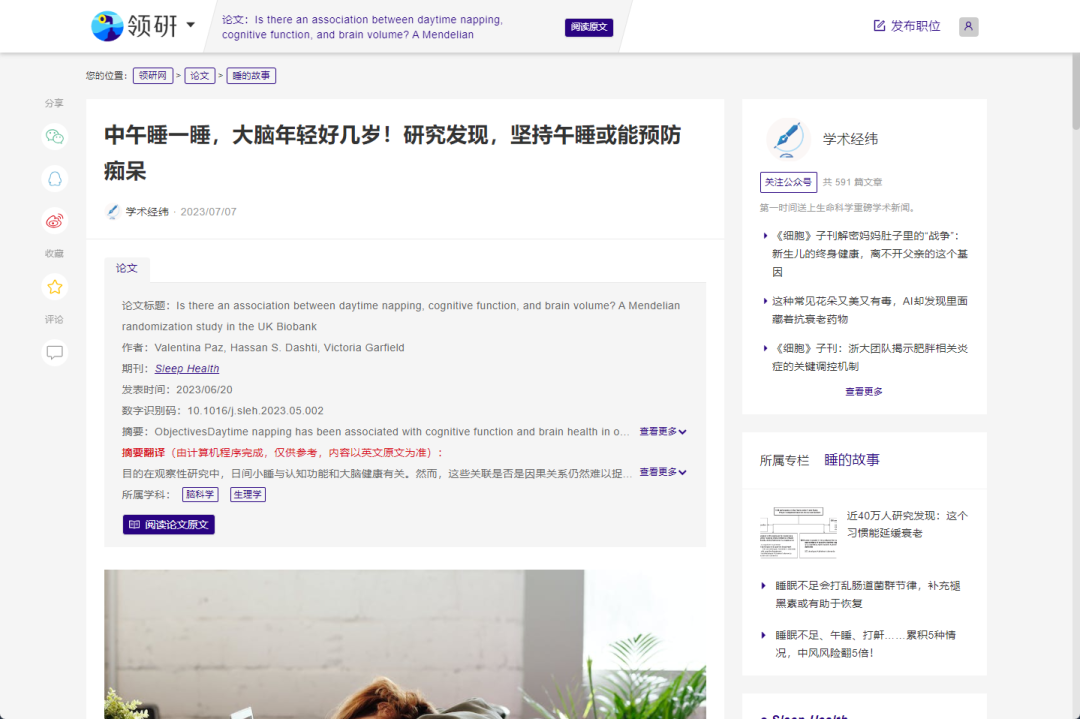Bookmark article with the star icon
This screenshot has height=719, width=1080.
[54, 287]
